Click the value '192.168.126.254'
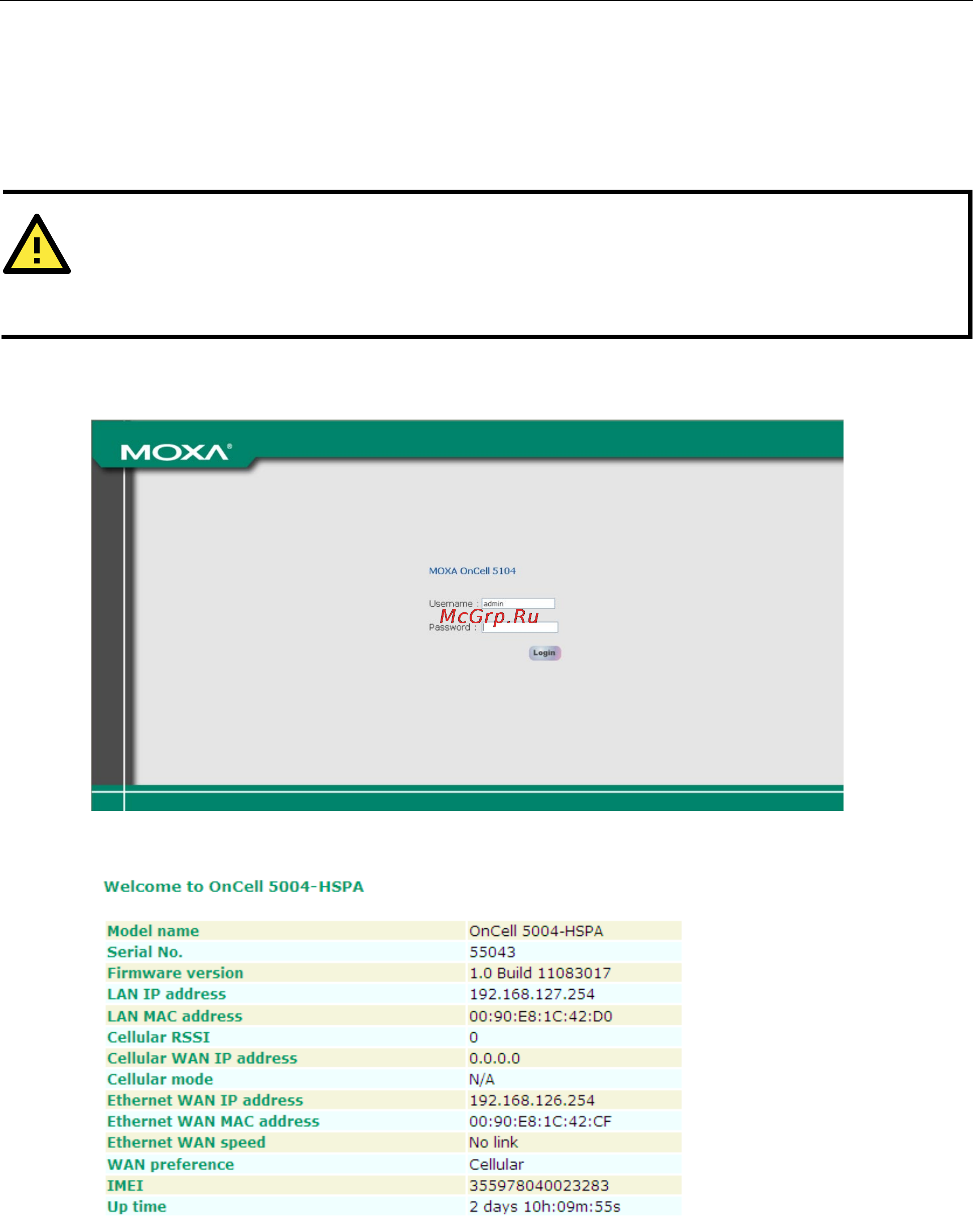 pos(532,1101)
